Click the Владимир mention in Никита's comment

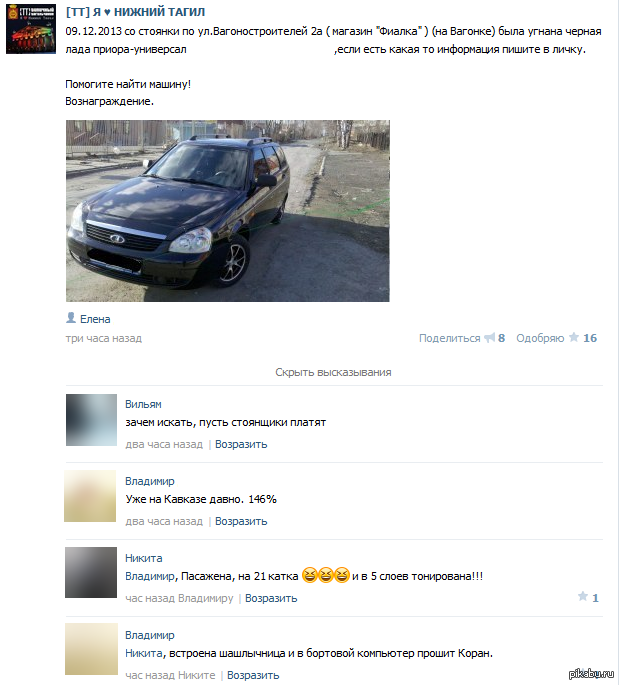tap(150, 576)
